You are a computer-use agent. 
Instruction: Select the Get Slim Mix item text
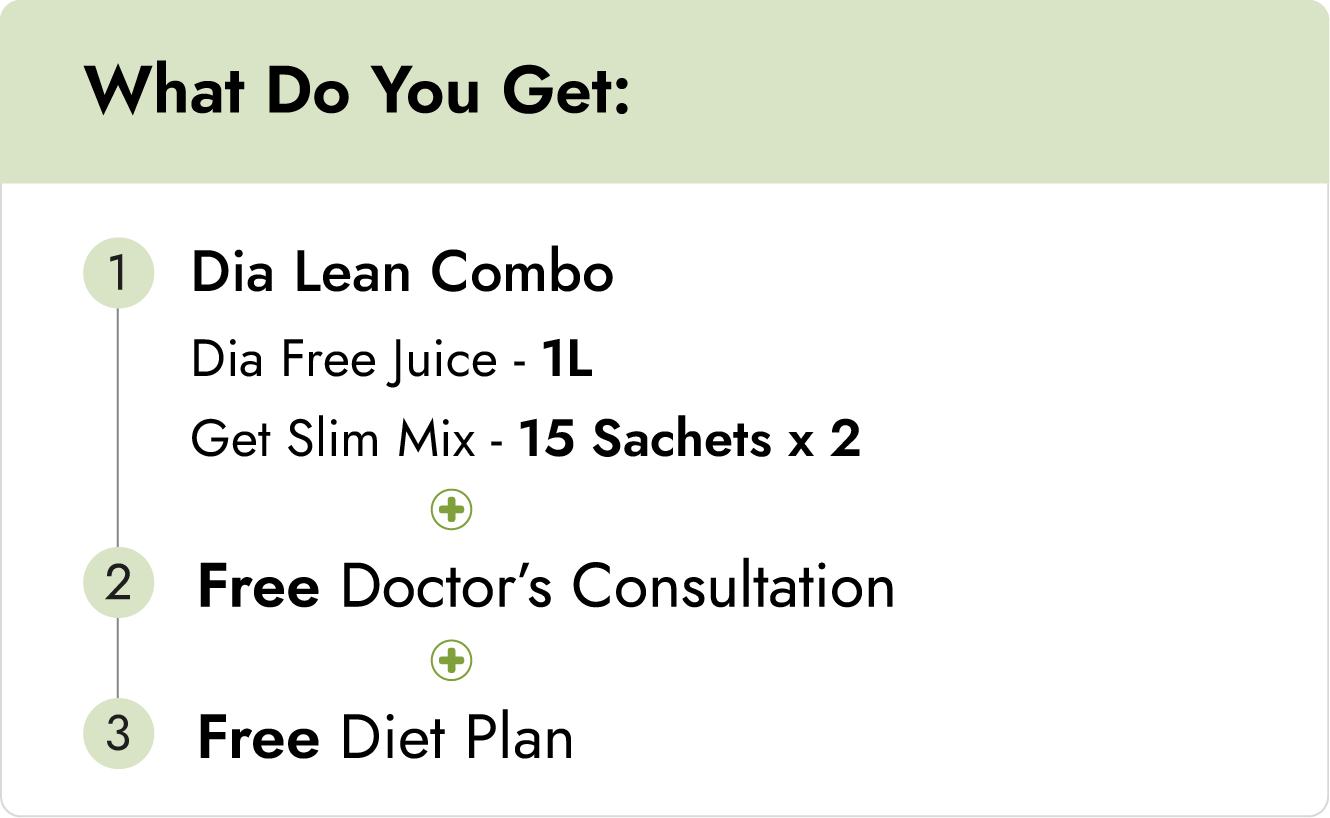point(332,439)
